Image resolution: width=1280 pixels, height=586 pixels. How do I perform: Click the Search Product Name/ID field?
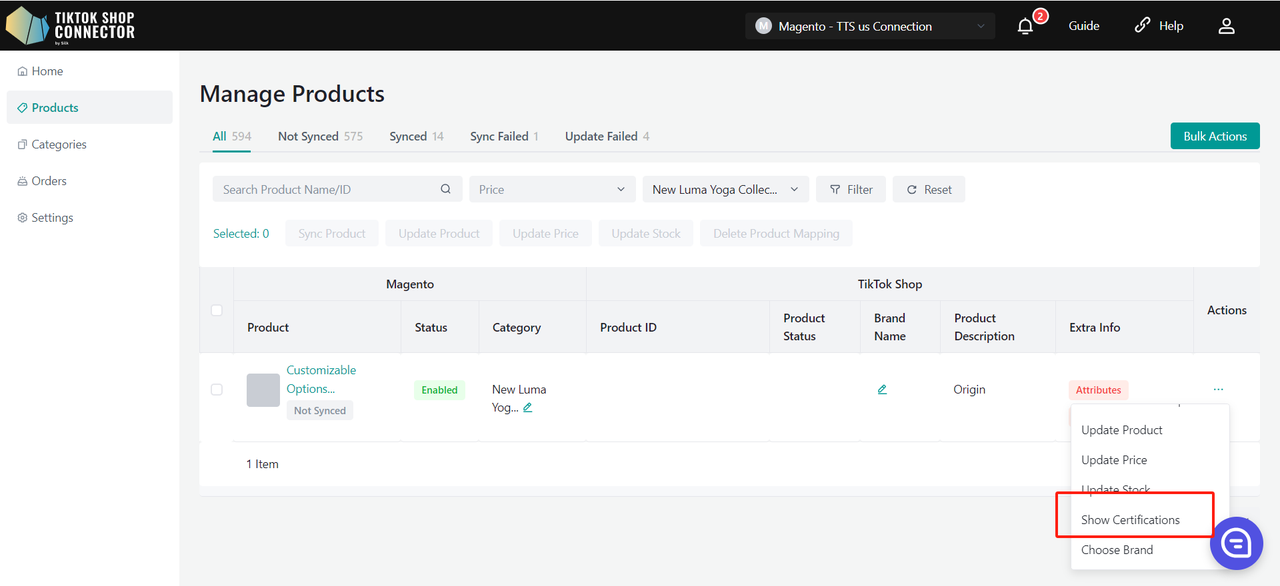point(325,190)
